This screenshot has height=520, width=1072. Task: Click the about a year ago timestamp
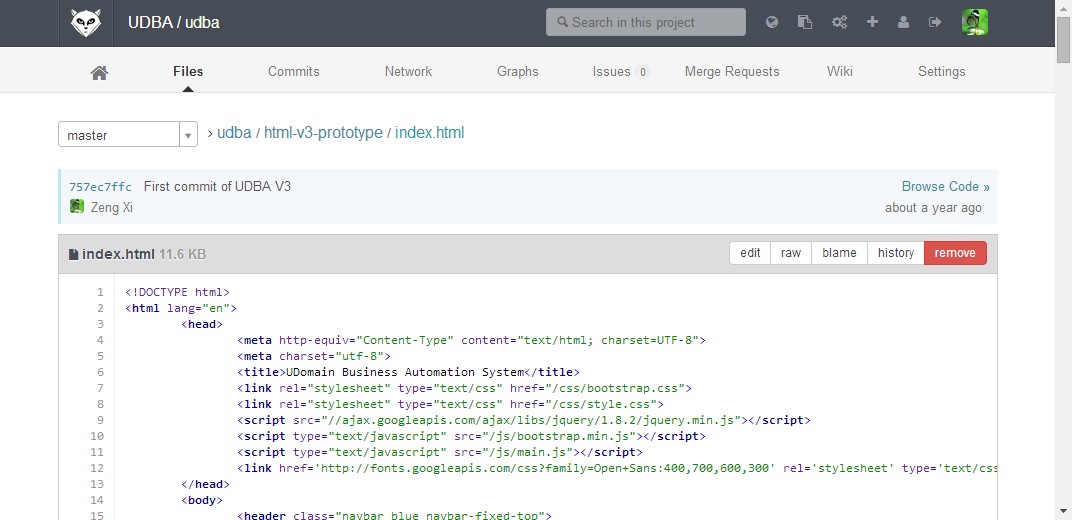pos(933,208)
